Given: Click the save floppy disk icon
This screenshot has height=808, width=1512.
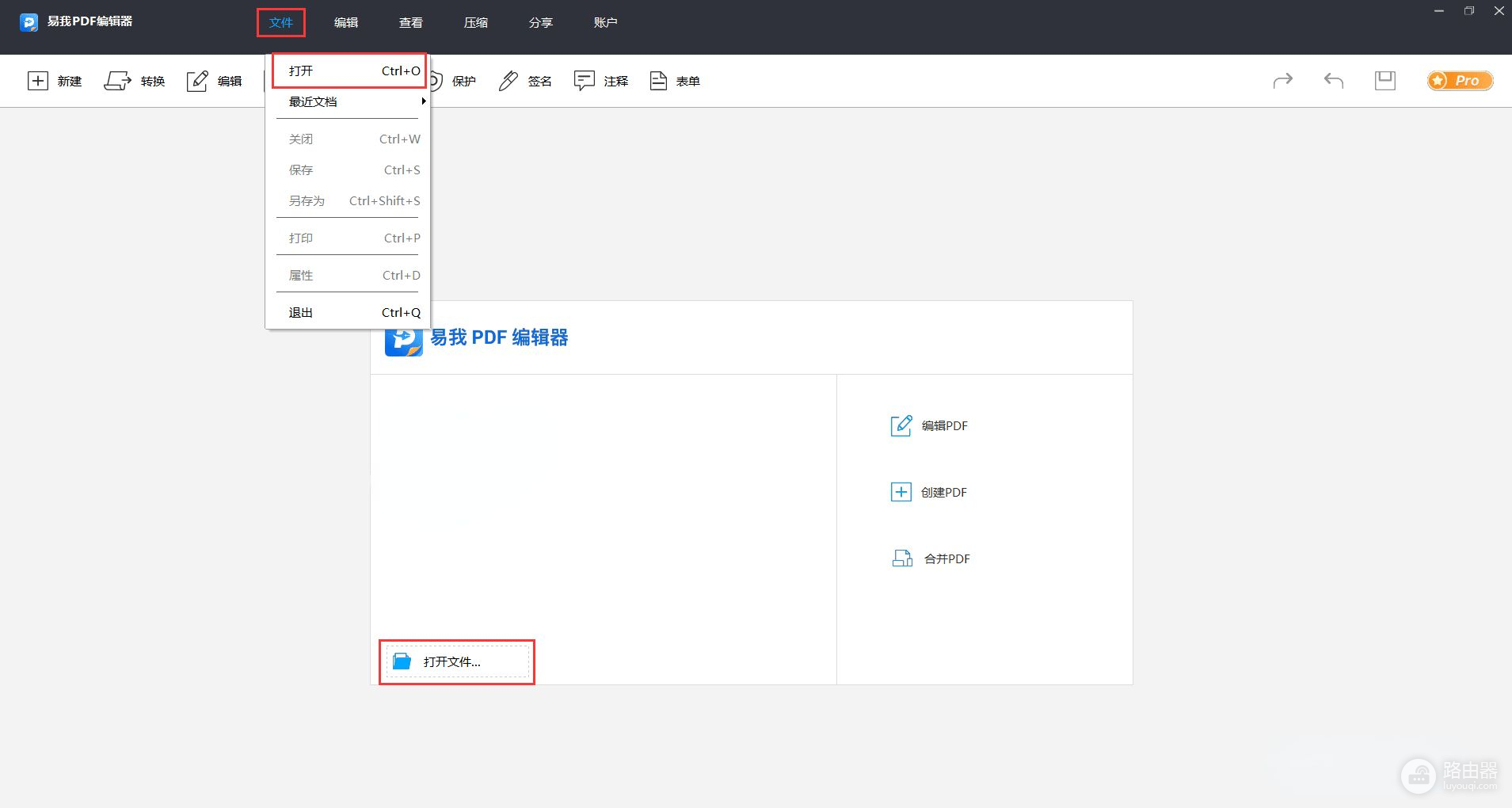Looking at the screenshot, I should pyautogui.click(x=1384, y=80).
